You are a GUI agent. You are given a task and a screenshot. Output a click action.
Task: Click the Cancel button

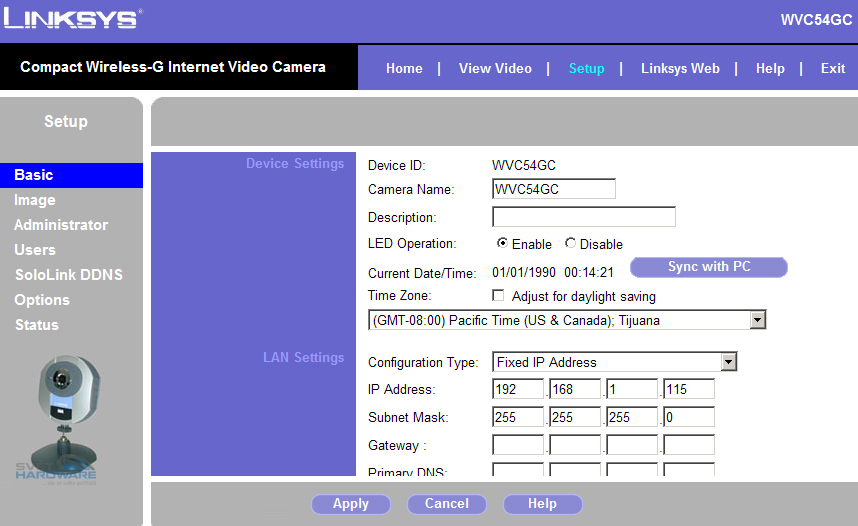click(x=447, y=504)
